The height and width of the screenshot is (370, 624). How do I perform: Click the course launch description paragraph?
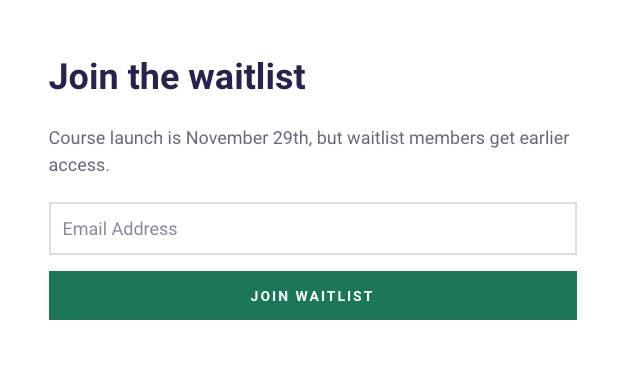click(309, 152)
